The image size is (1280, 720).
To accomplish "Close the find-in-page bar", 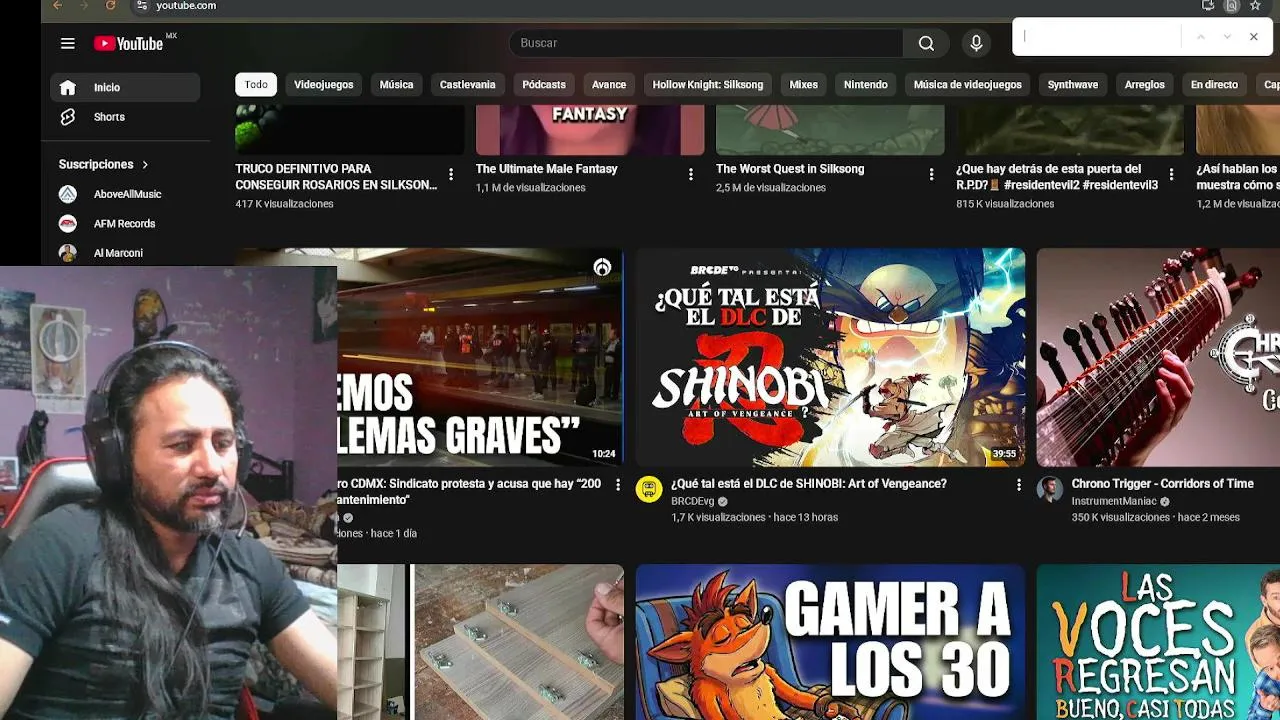I will click(1253, 37).
